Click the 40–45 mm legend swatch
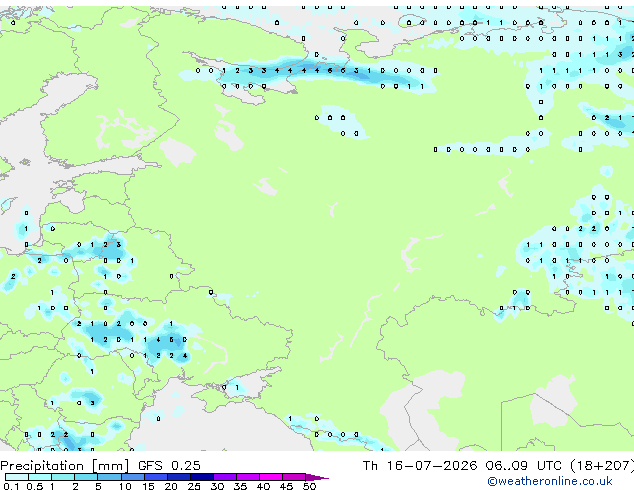Screen dimensions: 634x490 pos(271,477)
